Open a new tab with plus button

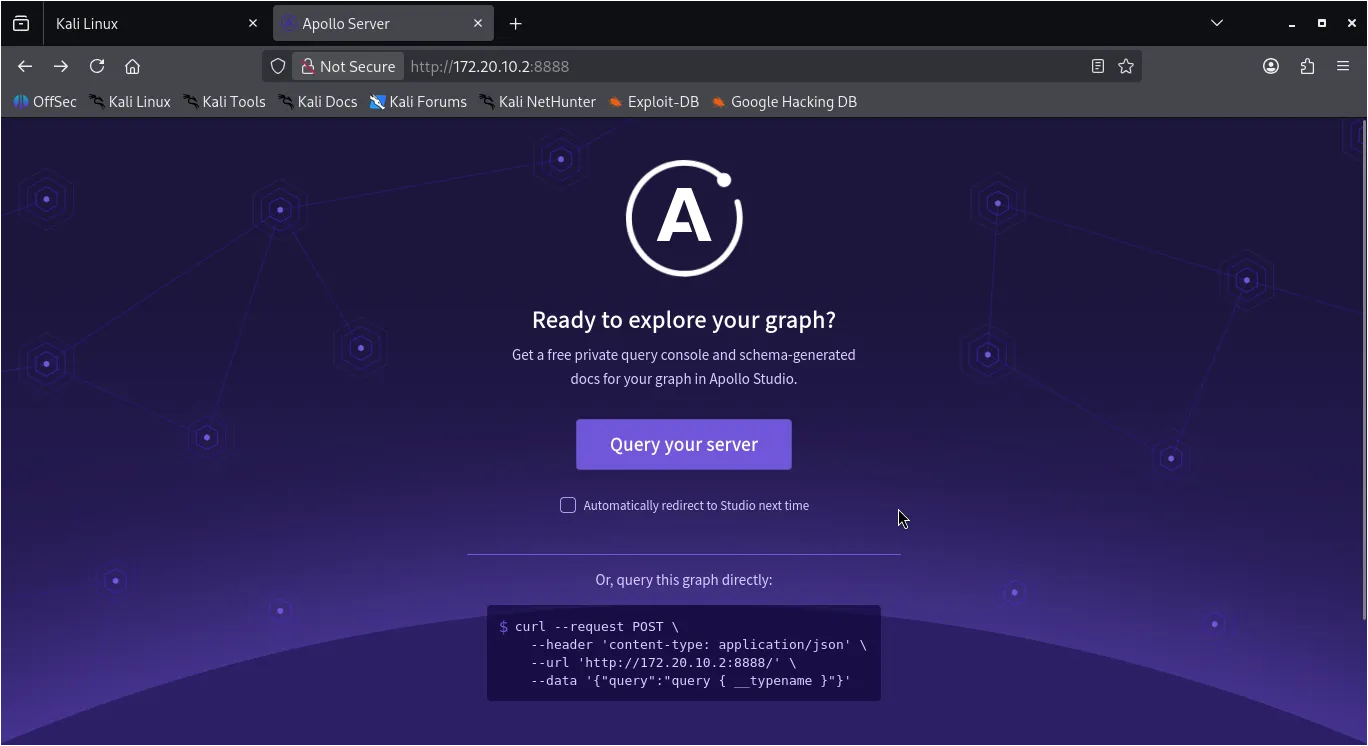click(515, 23)
